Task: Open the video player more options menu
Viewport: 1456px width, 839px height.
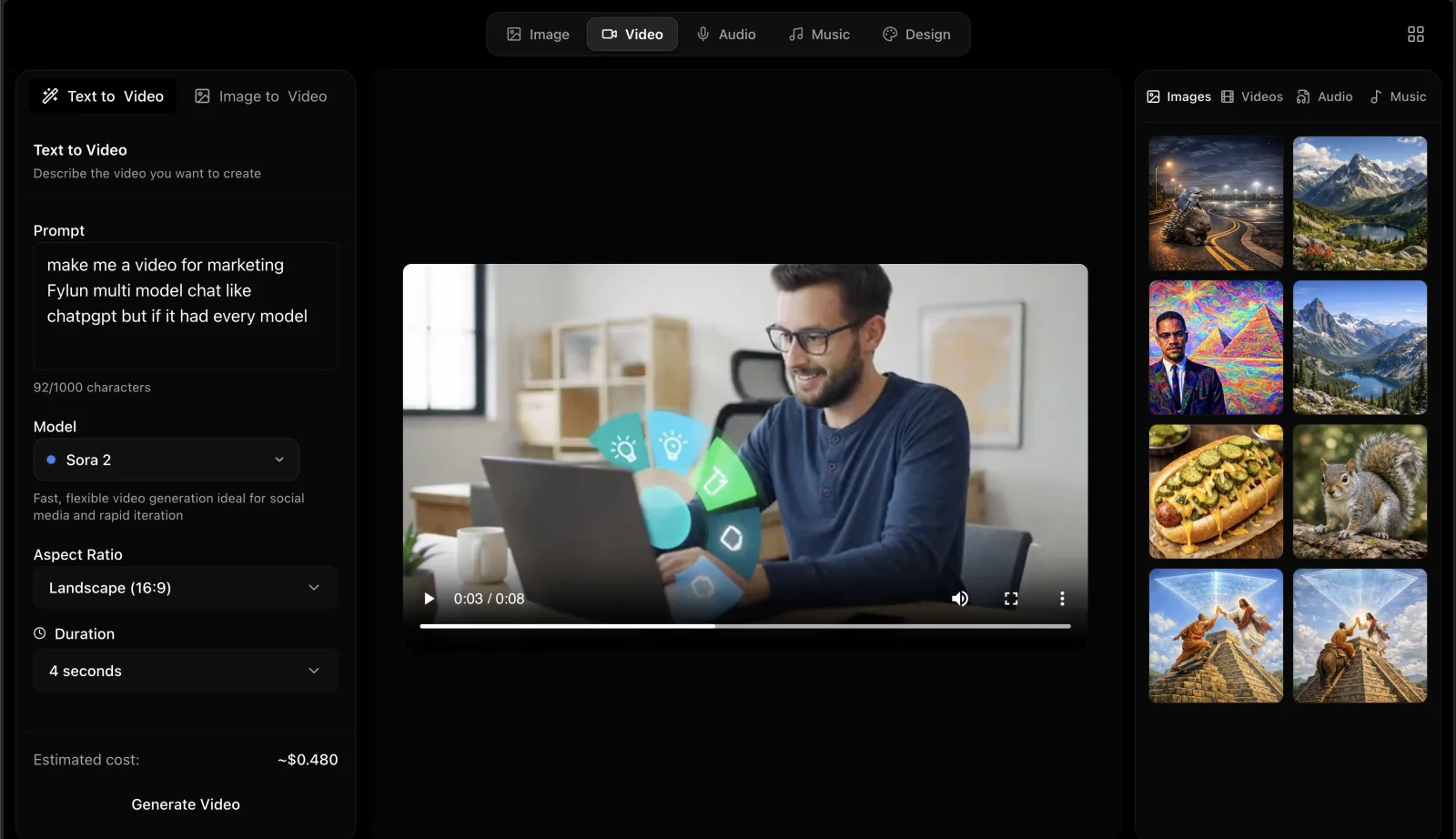Action: pyautogui.click(x=1062, y=599)
